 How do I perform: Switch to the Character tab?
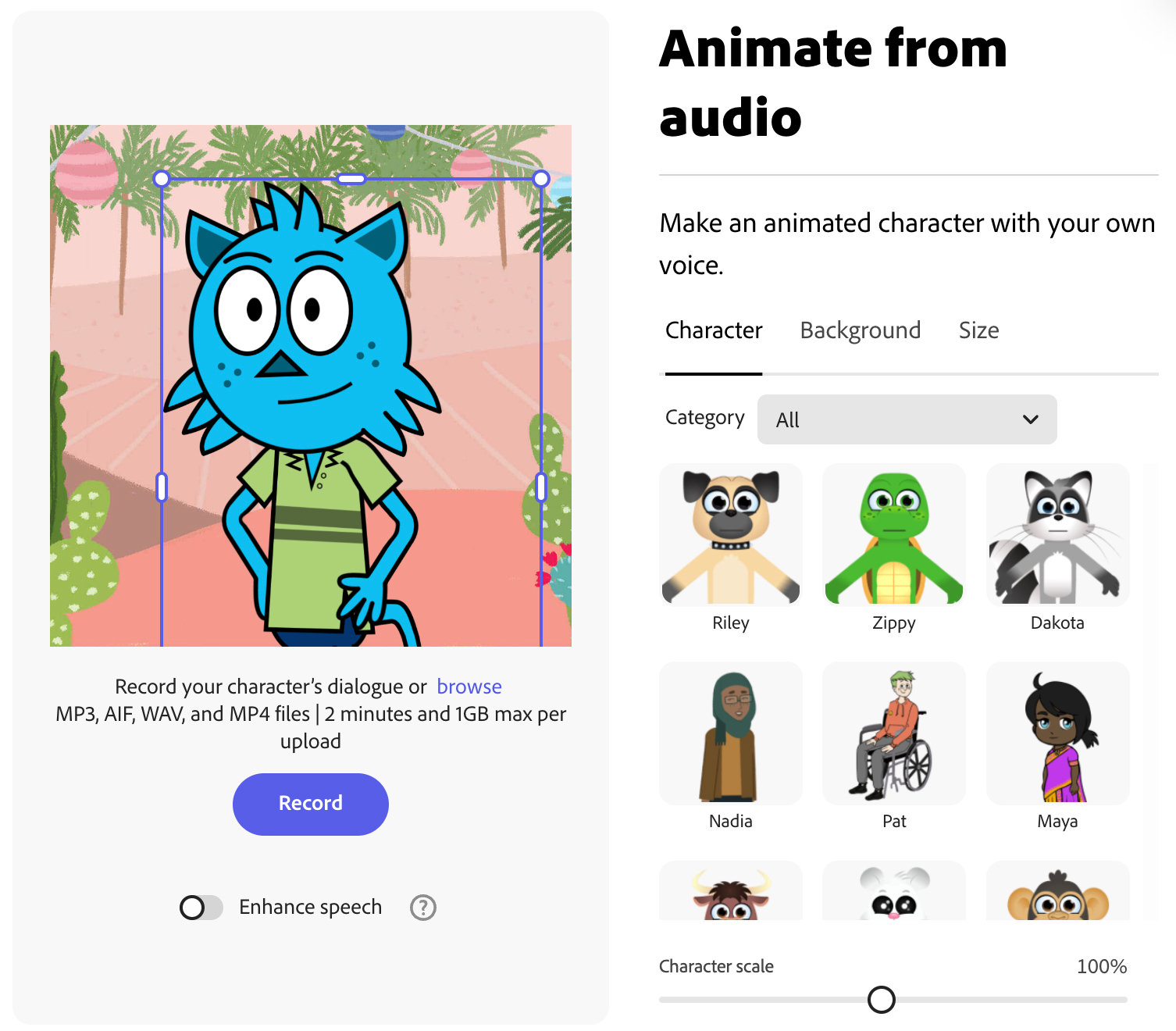[714, 330]
